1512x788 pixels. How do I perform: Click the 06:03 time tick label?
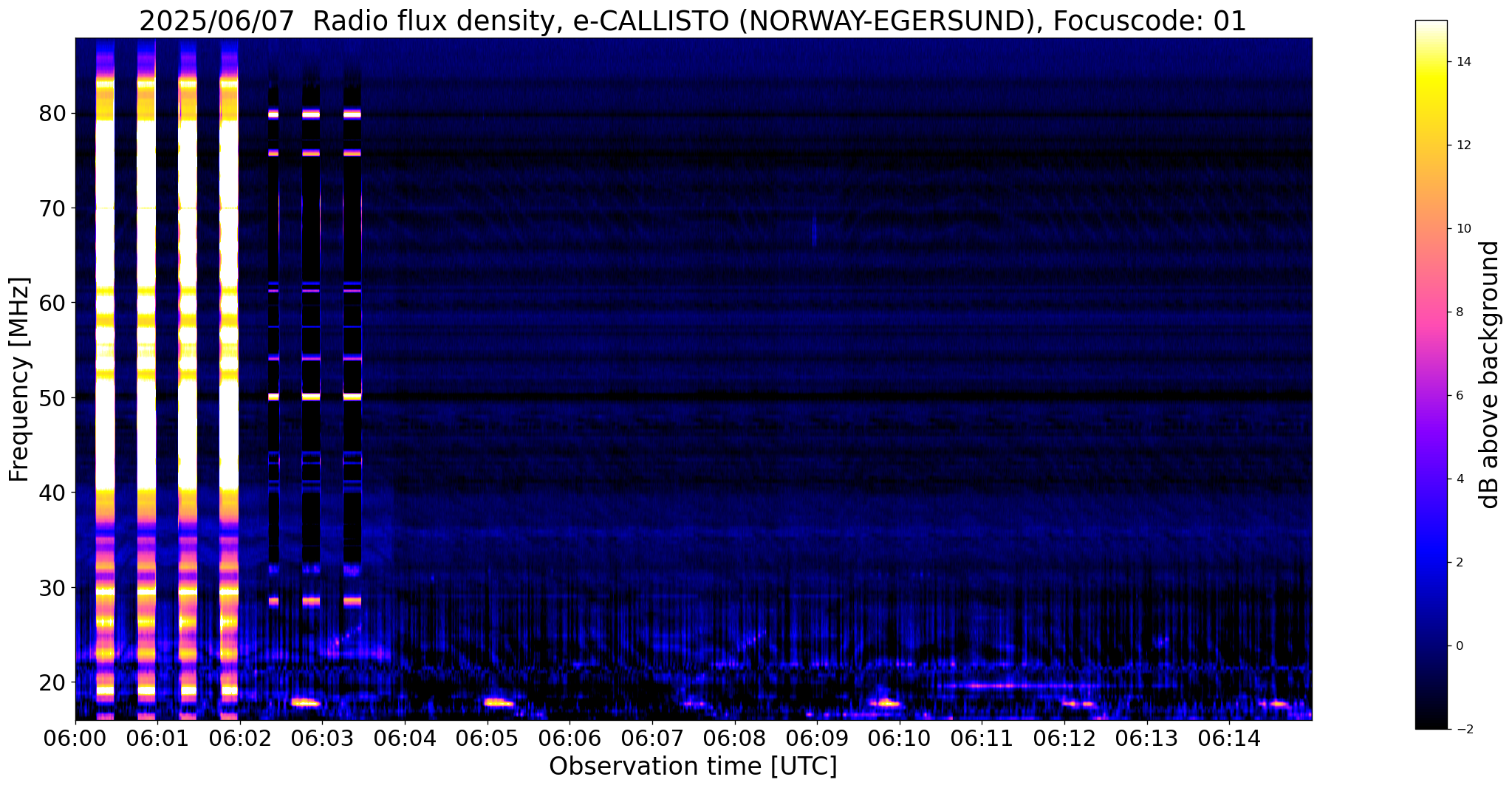[x=322, y=739]
